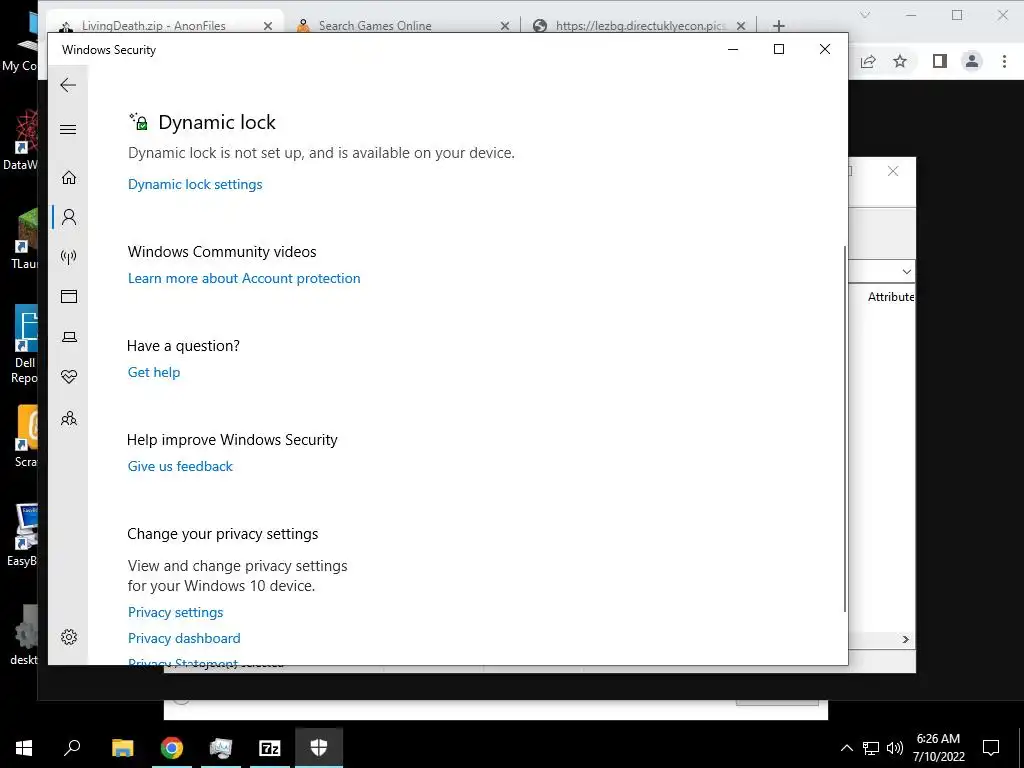Switch to the lezbg.directuklyecon tab in Chrome
1024x768 pixels.
(x=641, y=25)
